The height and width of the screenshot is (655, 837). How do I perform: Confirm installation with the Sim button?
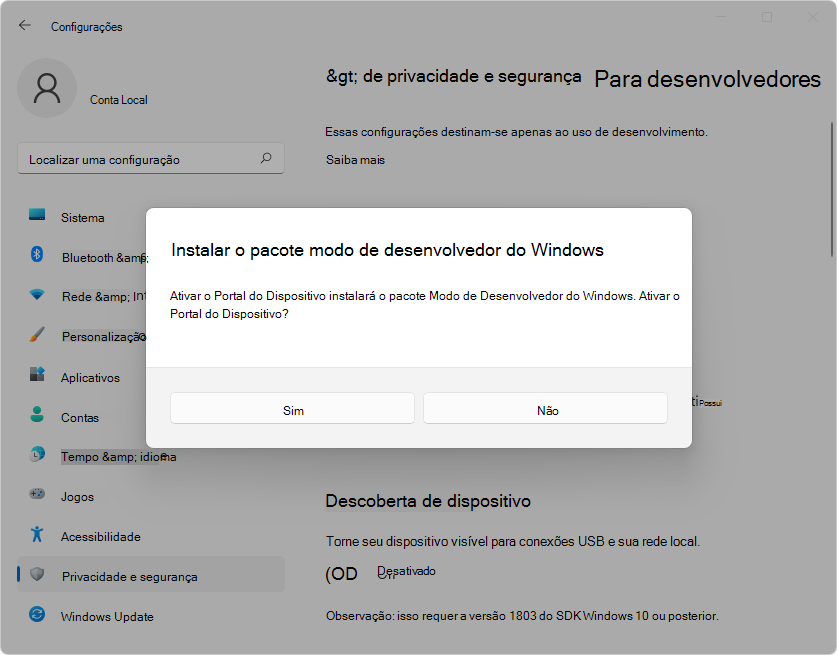[x=292, y=408]
